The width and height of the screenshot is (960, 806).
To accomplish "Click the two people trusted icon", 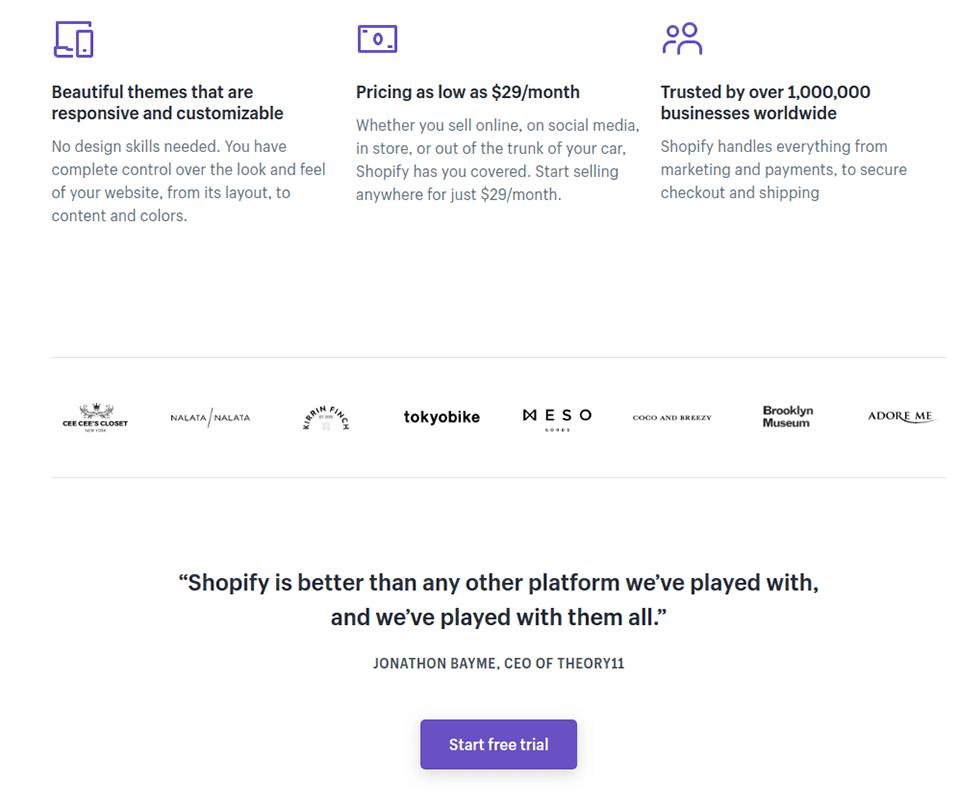I will (x=682, y=39).
